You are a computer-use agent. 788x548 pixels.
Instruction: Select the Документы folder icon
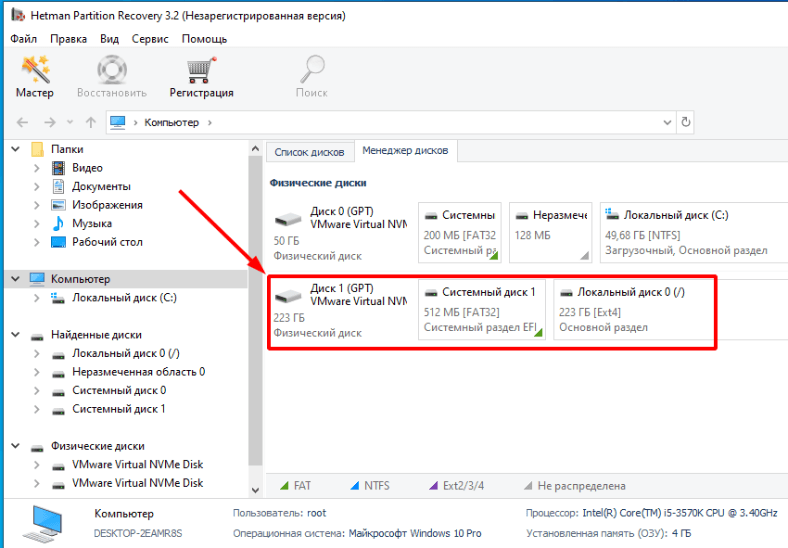click(x=58, y=187)
